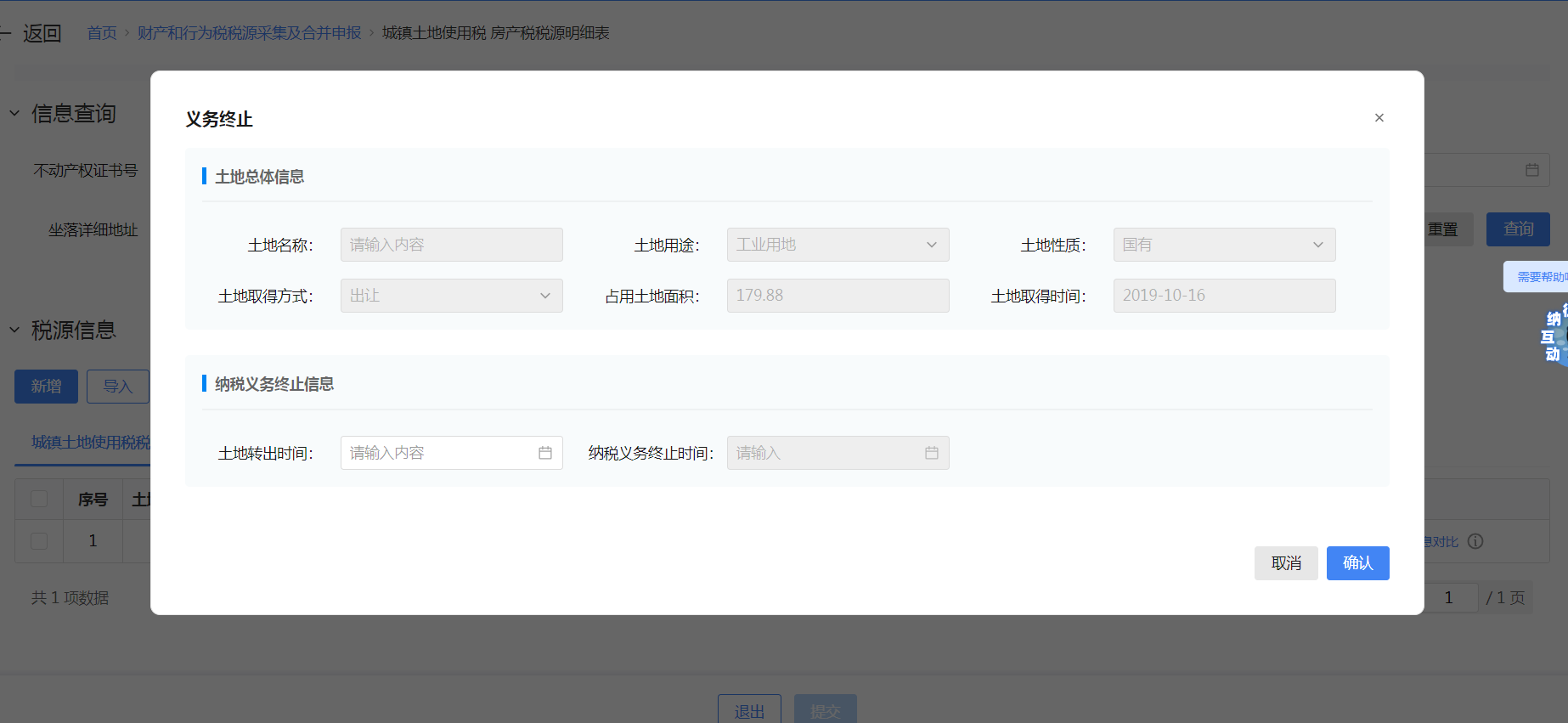Click calendar icon in 纳税义务终止时间 field
Viewport: 1568px width, 723px height.
click(931, 453)
